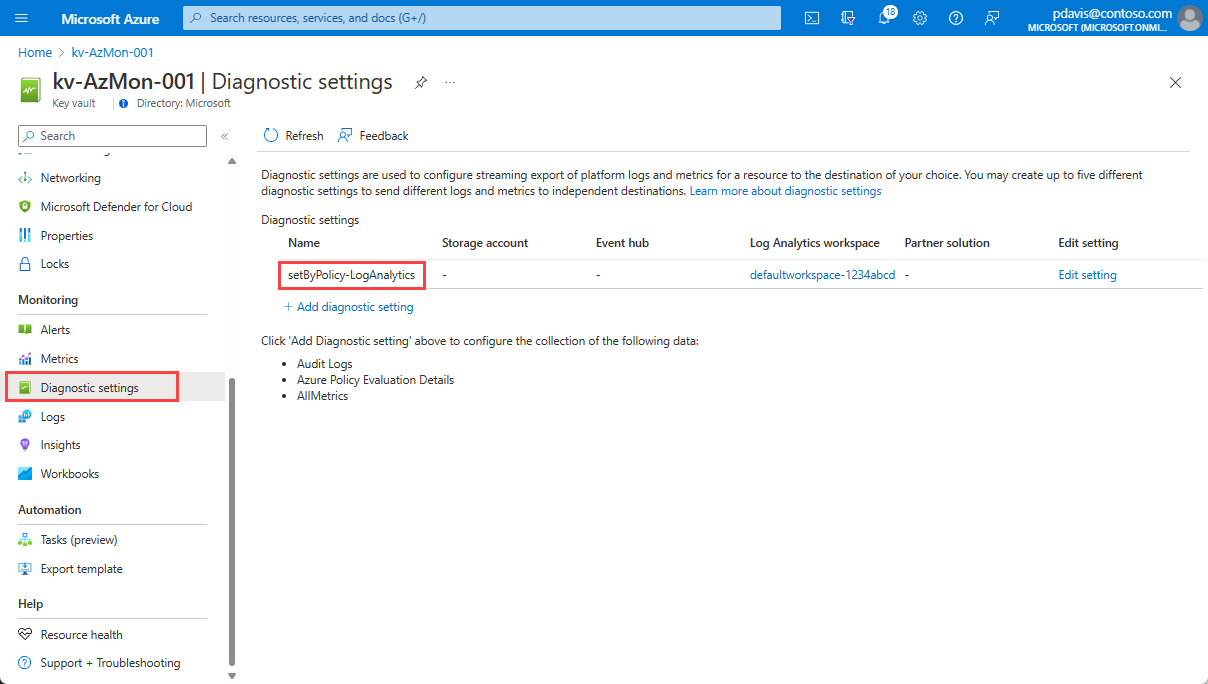Click the Insights lightbulb icon
The width and height of the screenshot is (1208, 684).
coord(25,445)
